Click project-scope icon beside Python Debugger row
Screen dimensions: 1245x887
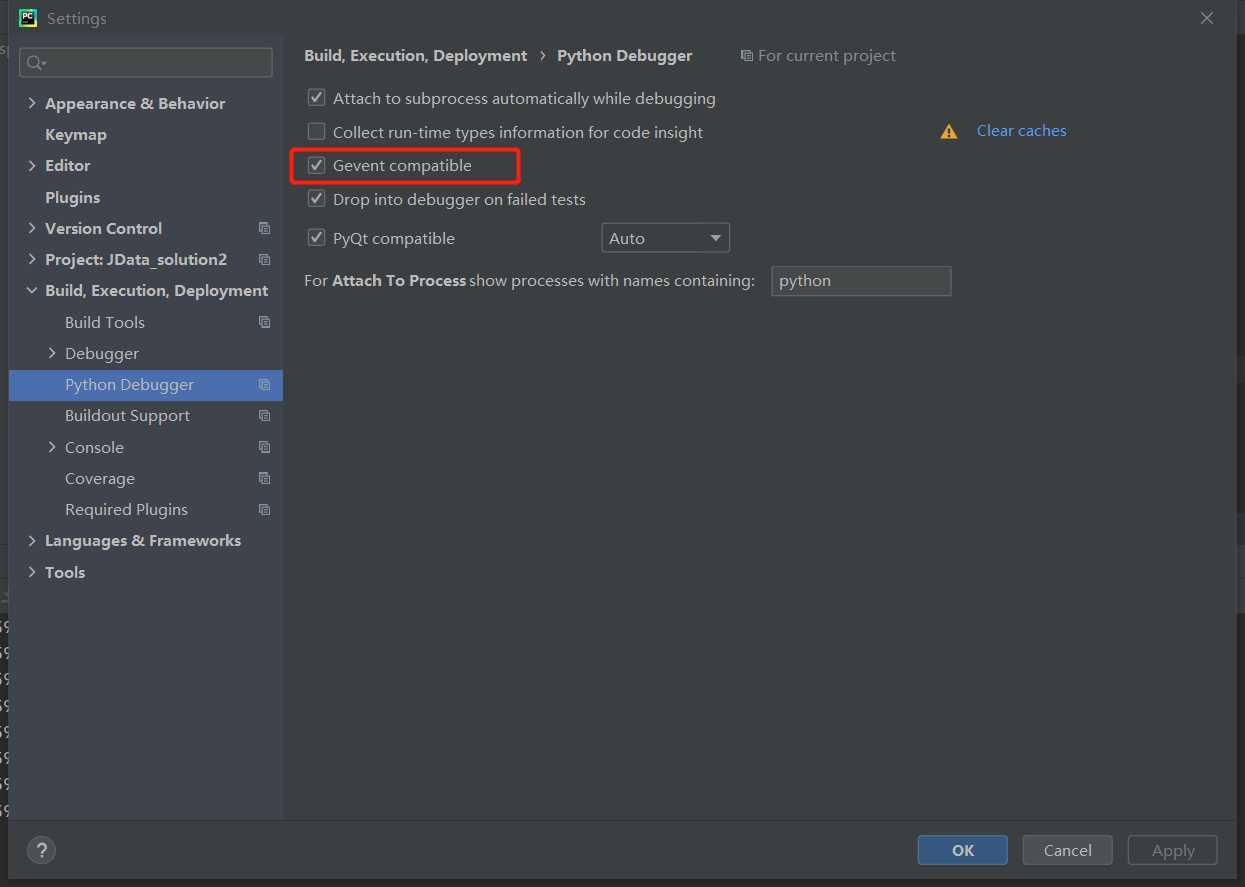click(264, 384)
